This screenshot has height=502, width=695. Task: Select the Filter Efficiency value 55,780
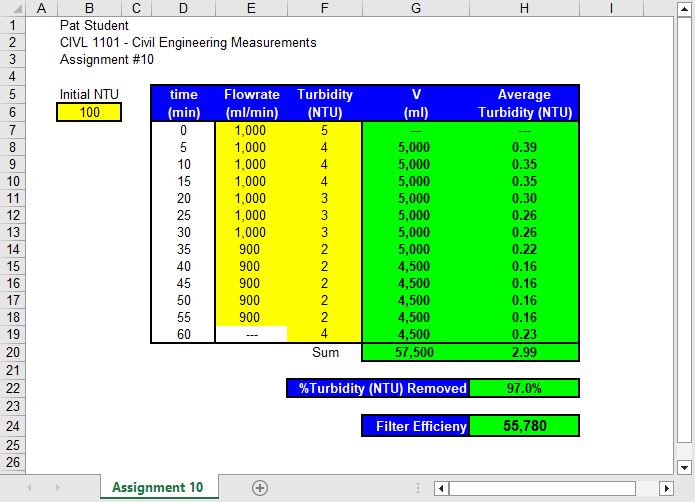pyautogui.click(x=524, y=426)
